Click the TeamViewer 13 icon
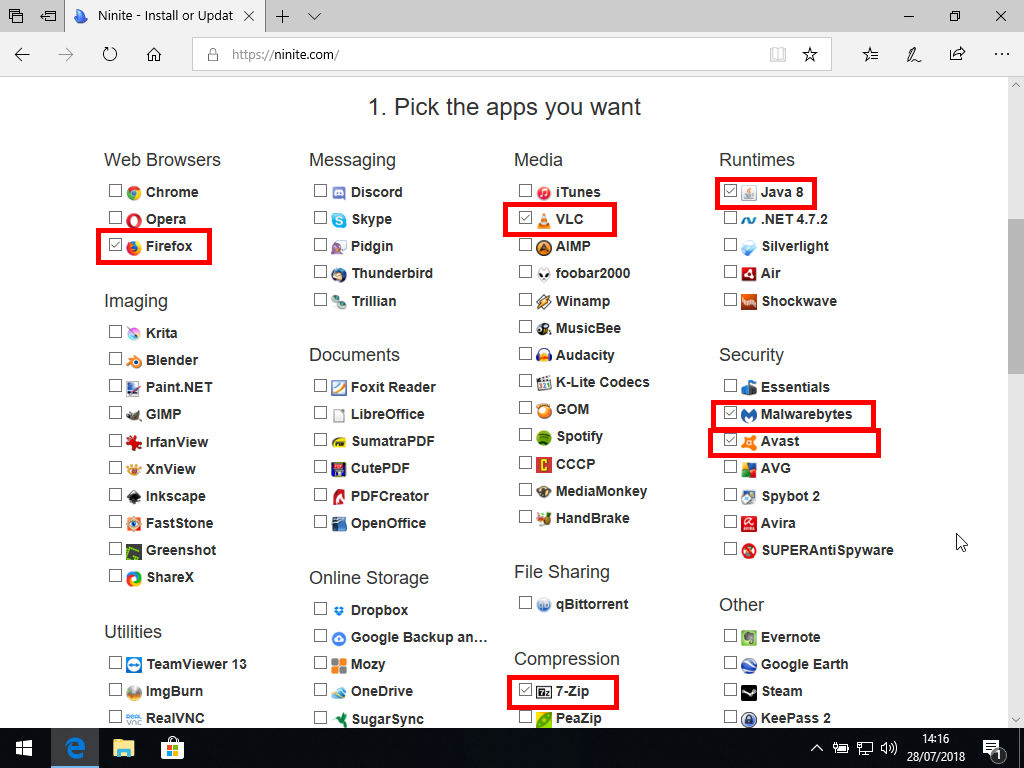This screenshot has width=1024, height=768. tap(134, 665)
